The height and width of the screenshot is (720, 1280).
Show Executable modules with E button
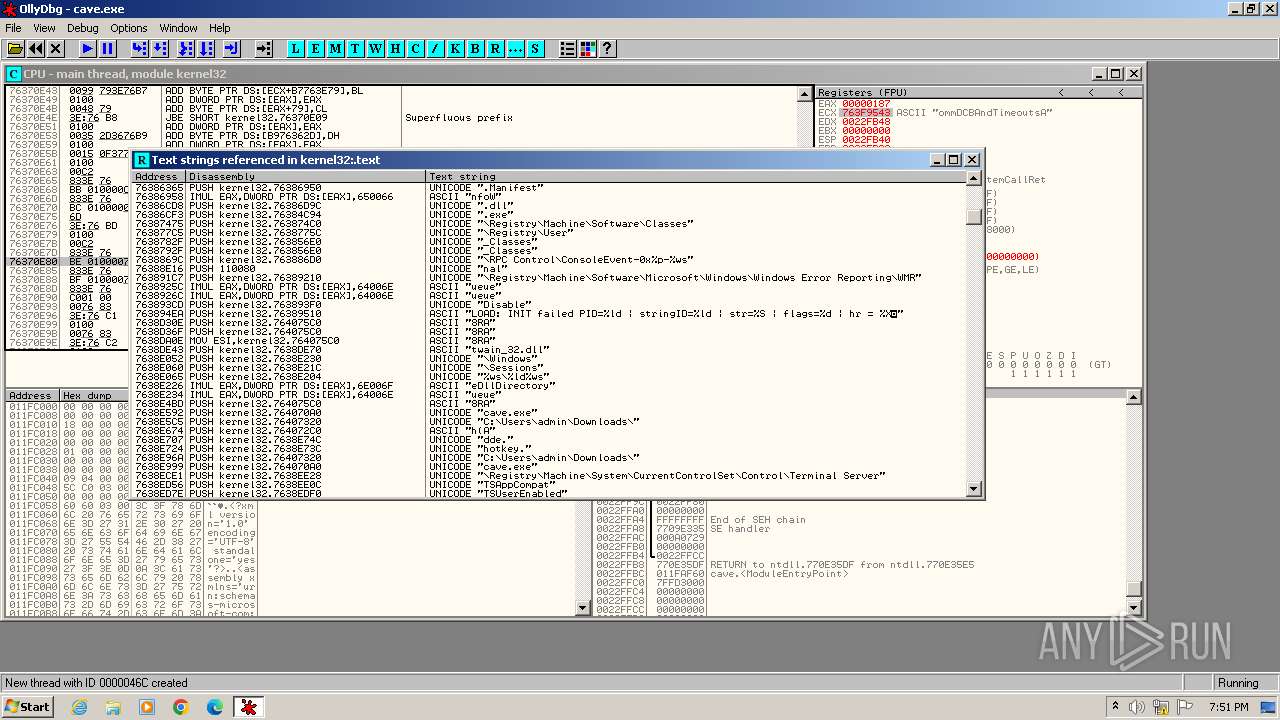316,48
